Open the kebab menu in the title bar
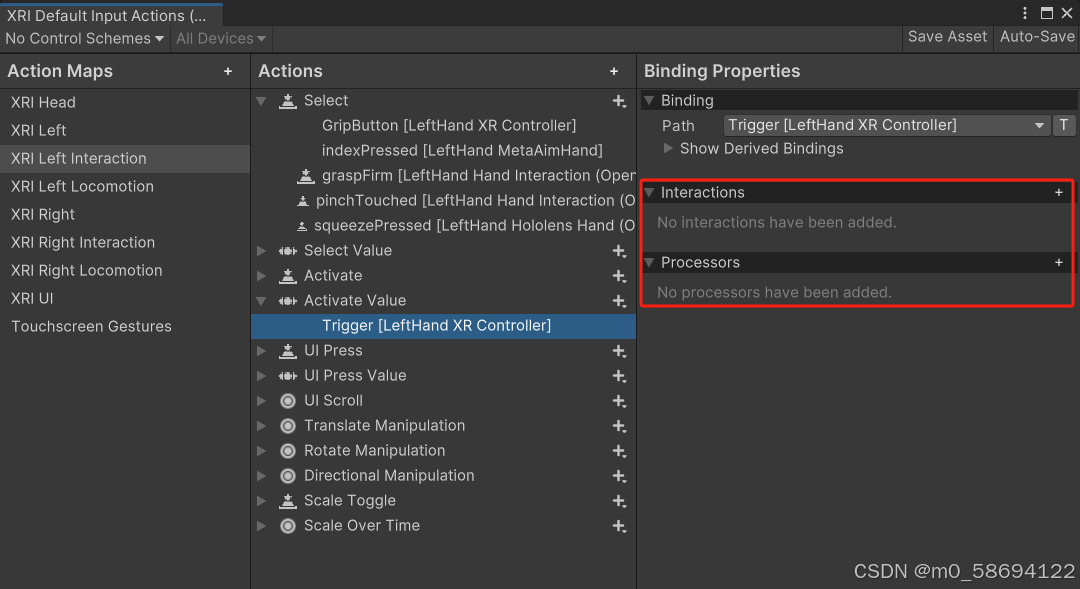 [1023, 11]
